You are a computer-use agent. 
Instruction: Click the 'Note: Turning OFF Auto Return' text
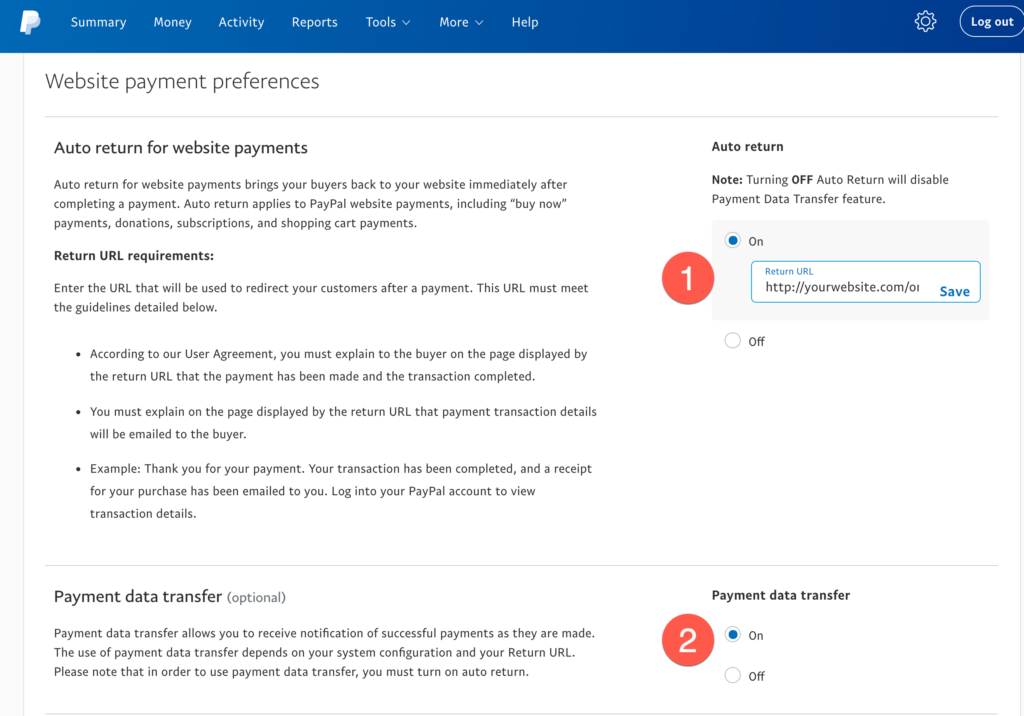(x=830, y=189)
